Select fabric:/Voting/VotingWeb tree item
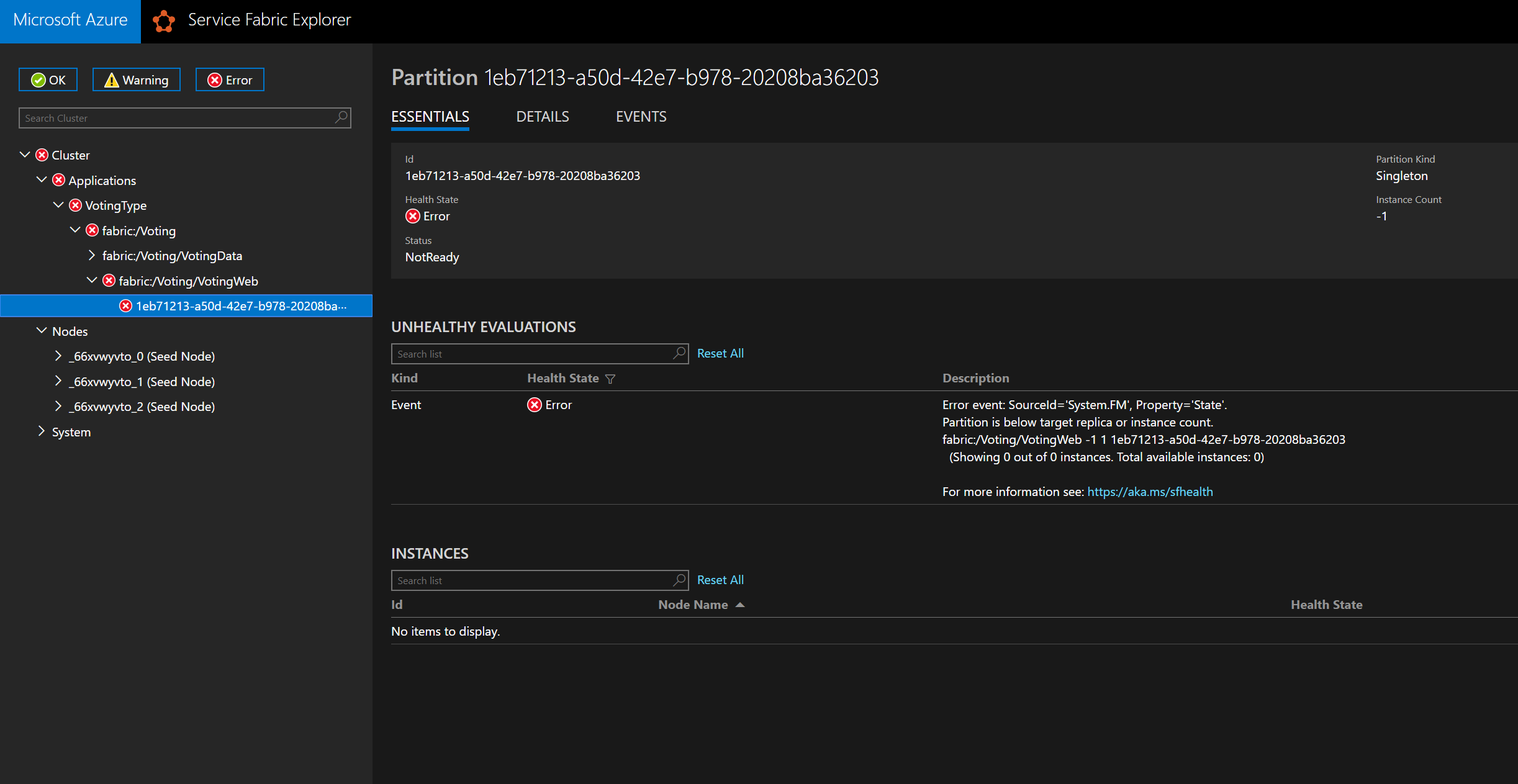This screenshot has width=1518, height=784. tap(189, 281)
